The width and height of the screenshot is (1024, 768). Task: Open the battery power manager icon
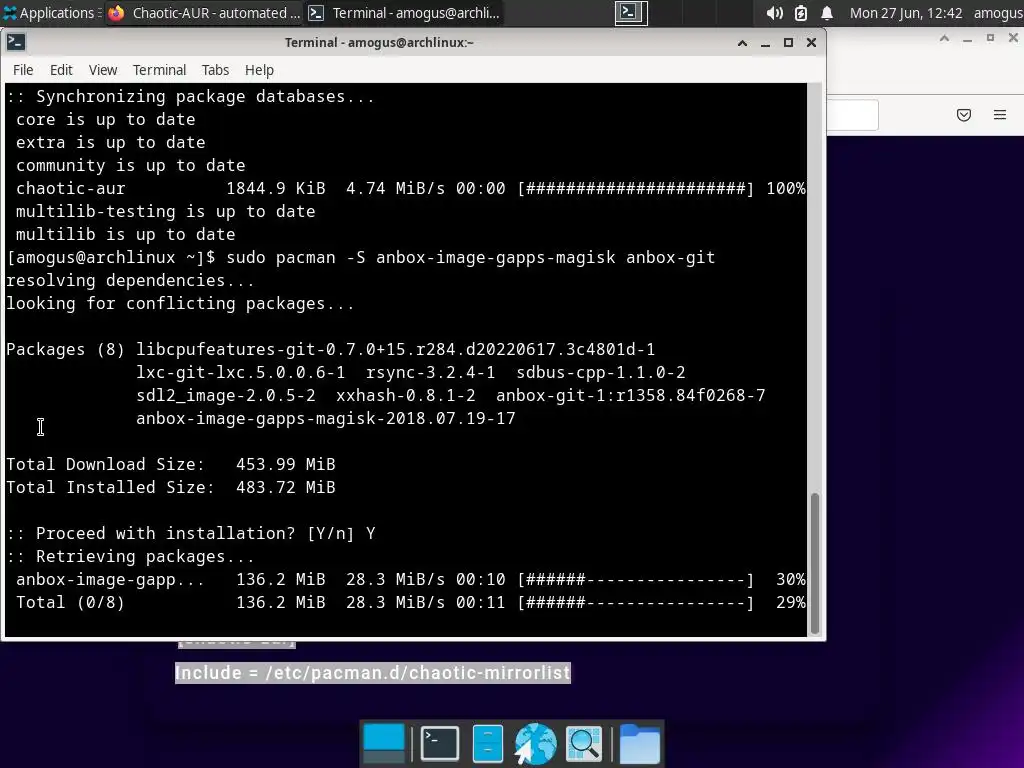pyautogui.click(x=801, y=12)
